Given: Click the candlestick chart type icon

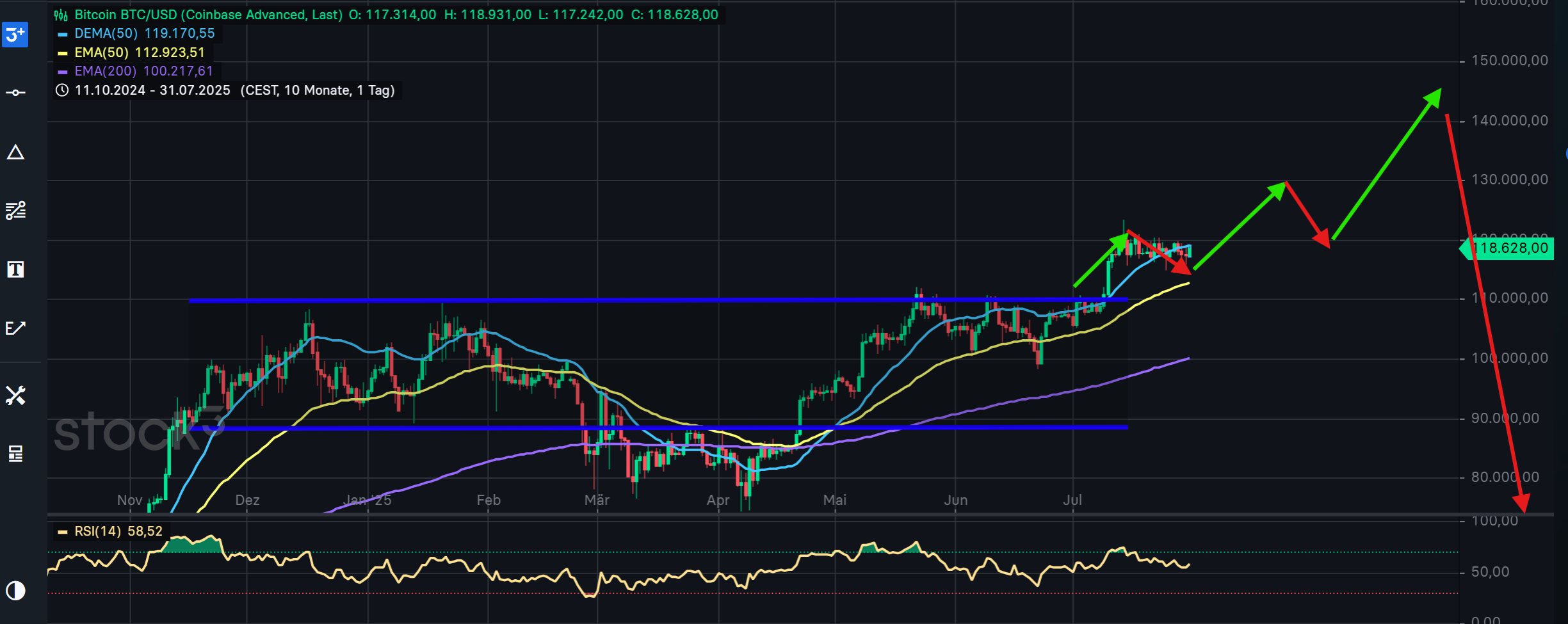Looking at the screenshot, I should 61,15.
